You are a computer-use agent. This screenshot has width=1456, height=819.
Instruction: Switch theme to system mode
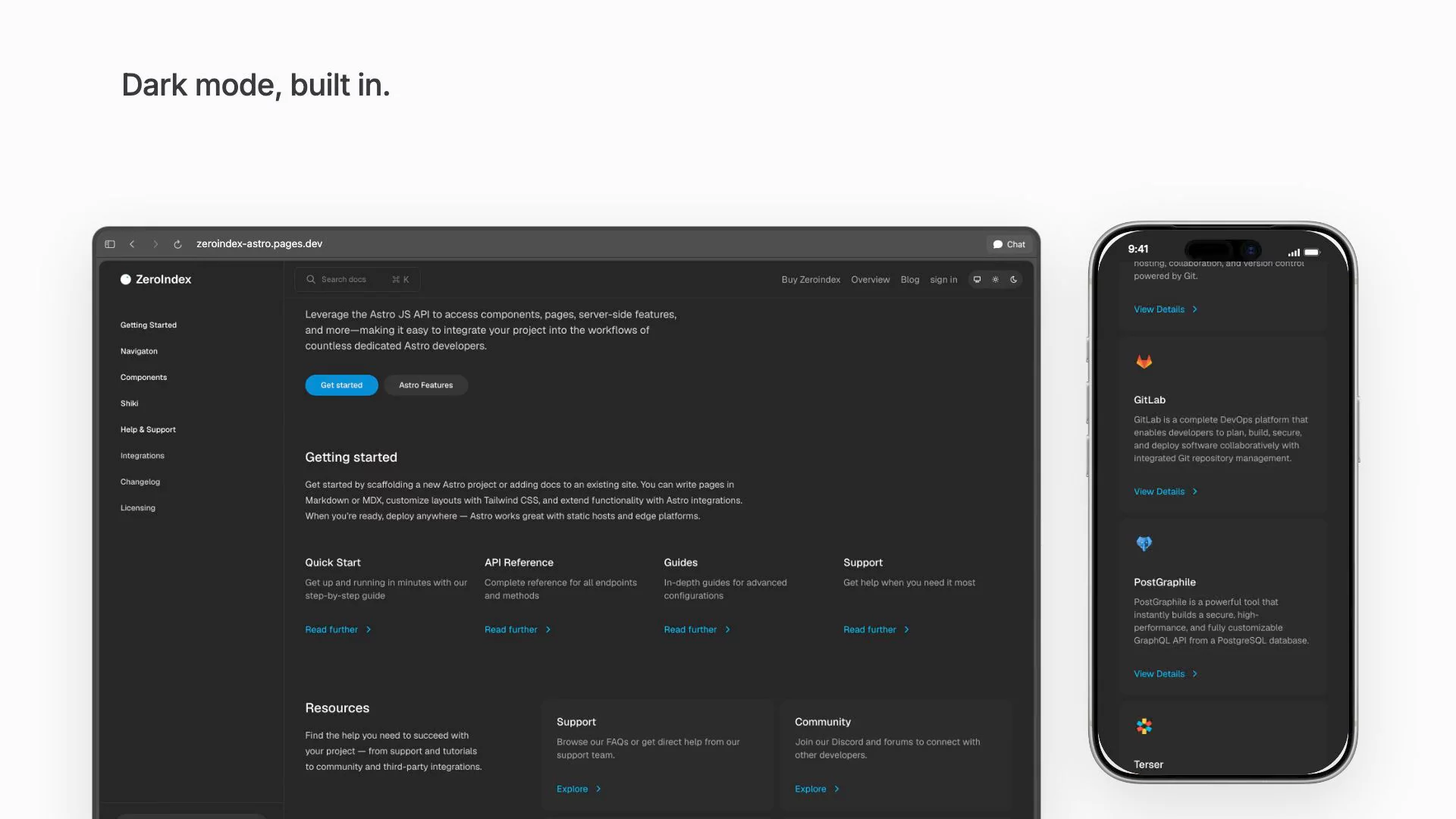click(x=977, y=280)
